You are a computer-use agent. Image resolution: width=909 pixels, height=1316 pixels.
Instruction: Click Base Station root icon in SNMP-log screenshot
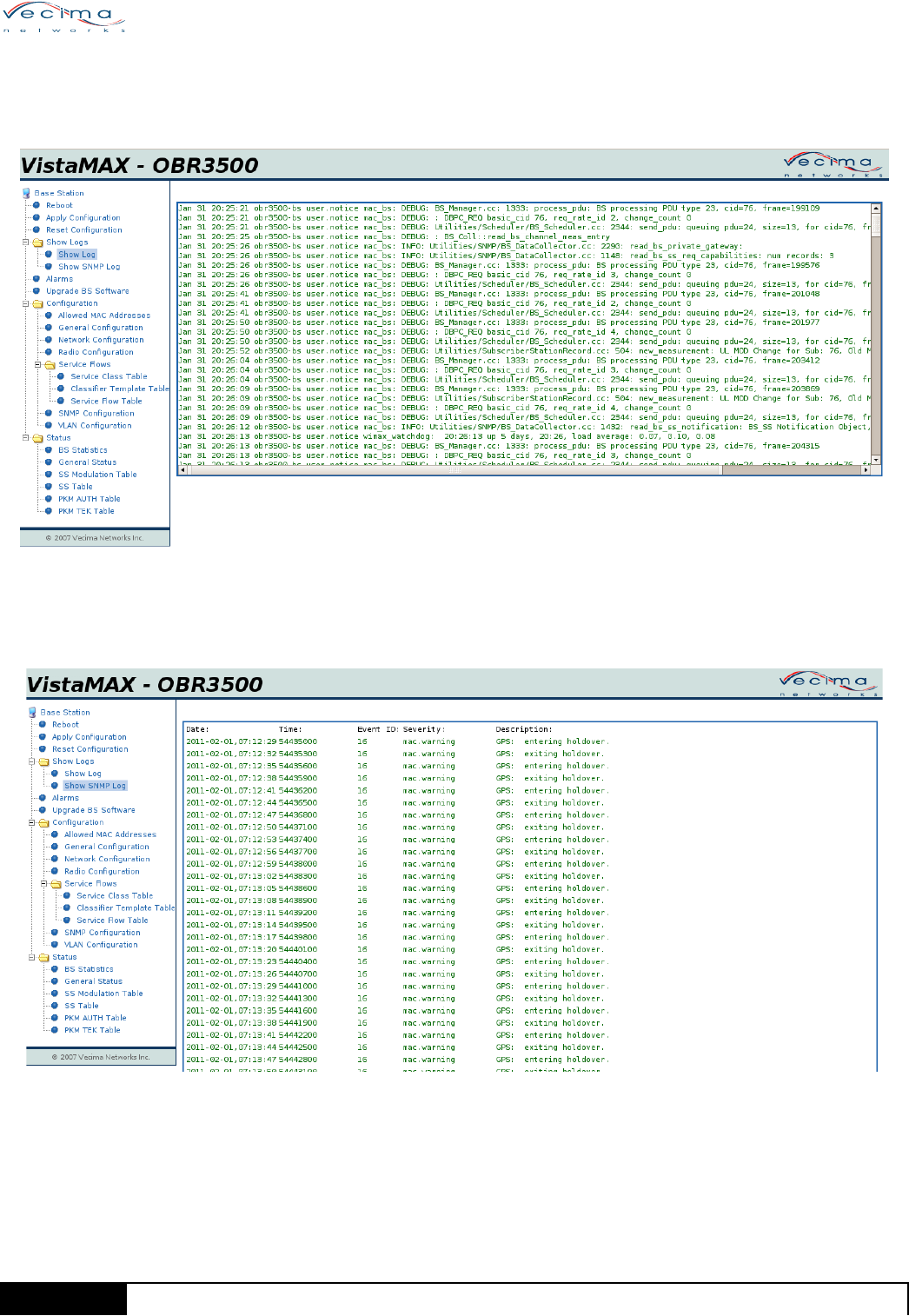32,712
